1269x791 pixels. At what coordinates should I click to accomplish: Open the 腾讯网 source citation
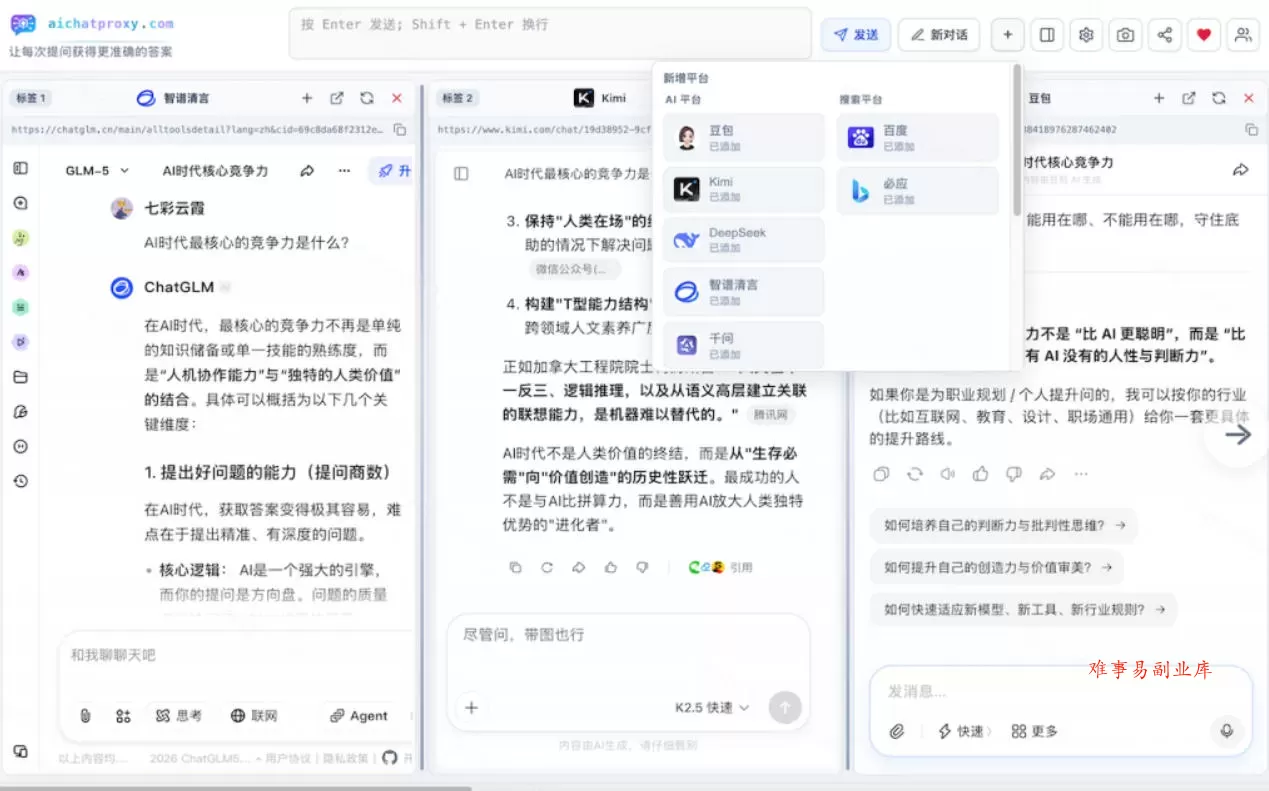click(772, 414)
